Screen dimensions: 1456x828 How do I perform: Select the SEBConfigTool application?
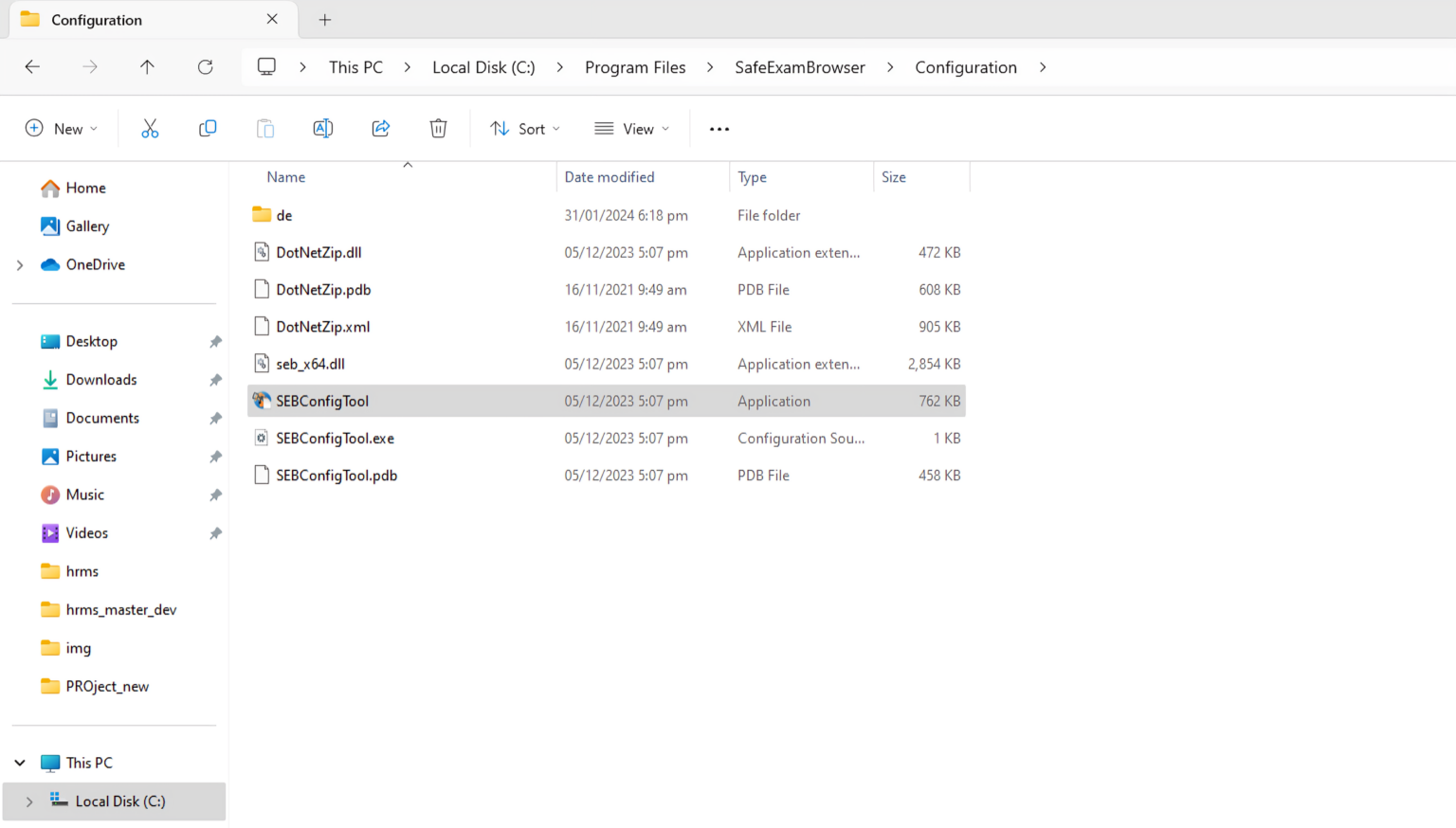click(607, 401)
